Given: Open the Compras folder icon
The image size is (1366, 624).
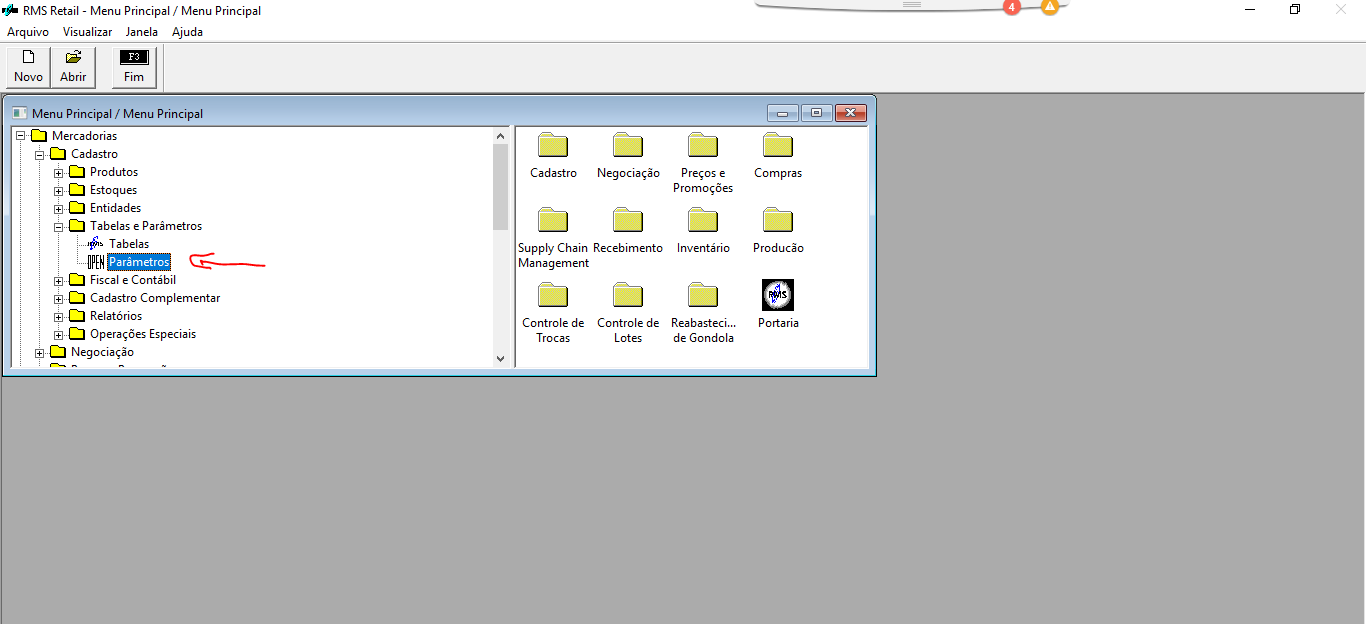Looking at the screenshot, I should (x=778, y=146).
